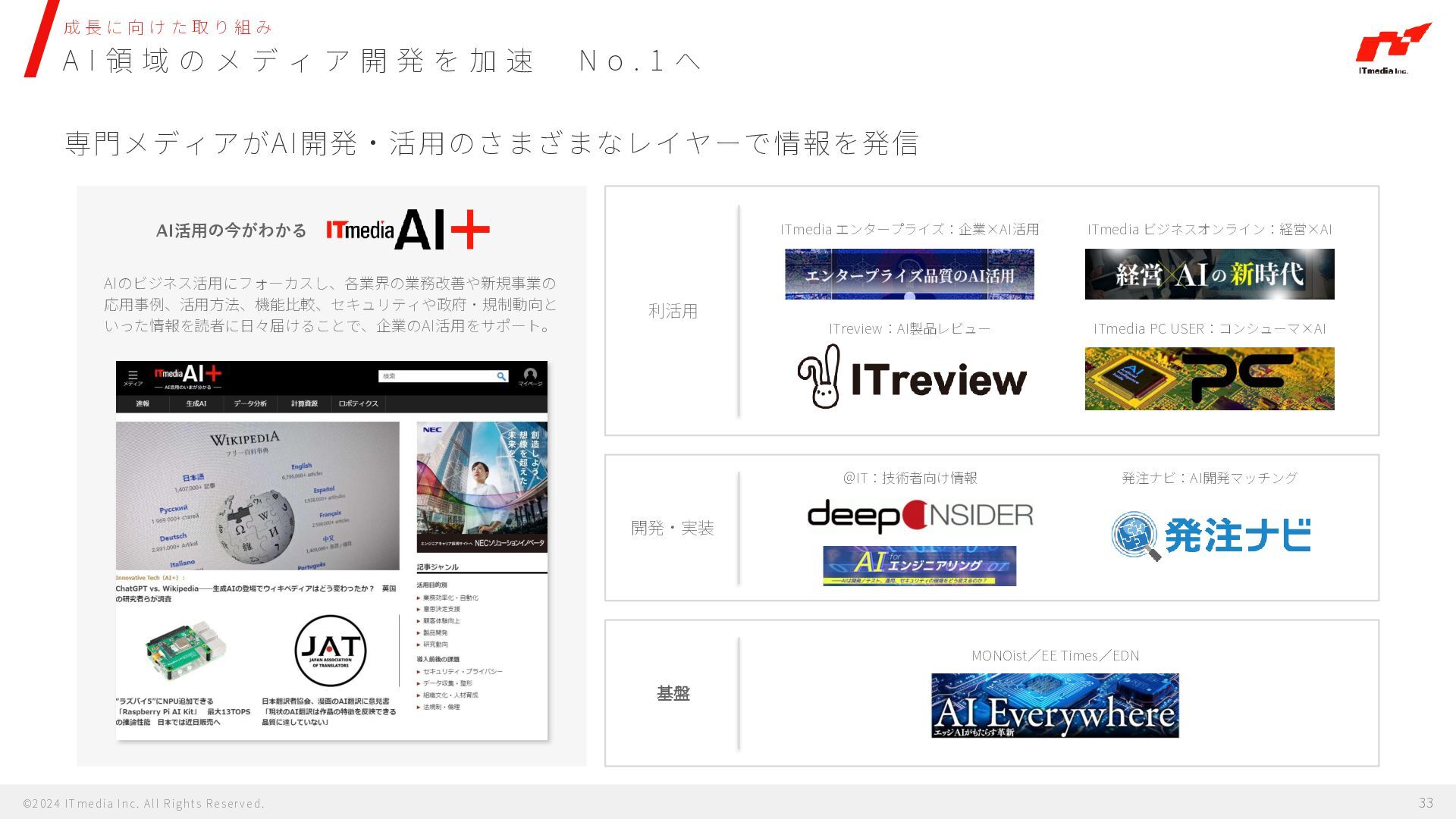Click 活用目的別 subheading
Viewport: 1456px width, 819px height.
[x=431, y=585]
